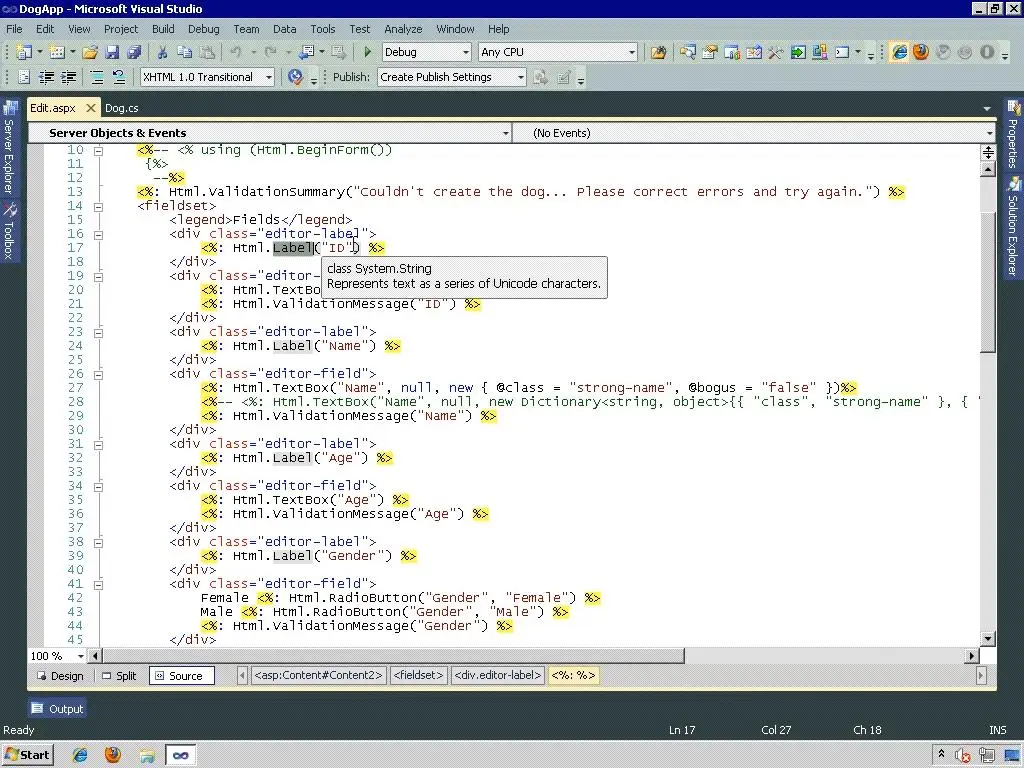1024x768 pixels.
Task: Click the Opera browser icon in toolbar
Action: (x=986, y=52)
